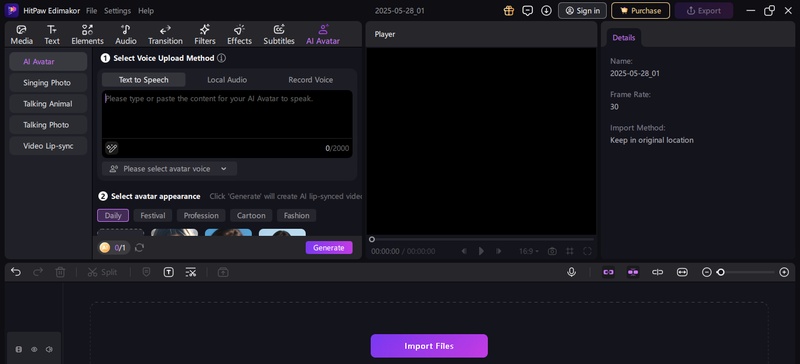
Task: Open the Elements tab
Action: point(87,35)
